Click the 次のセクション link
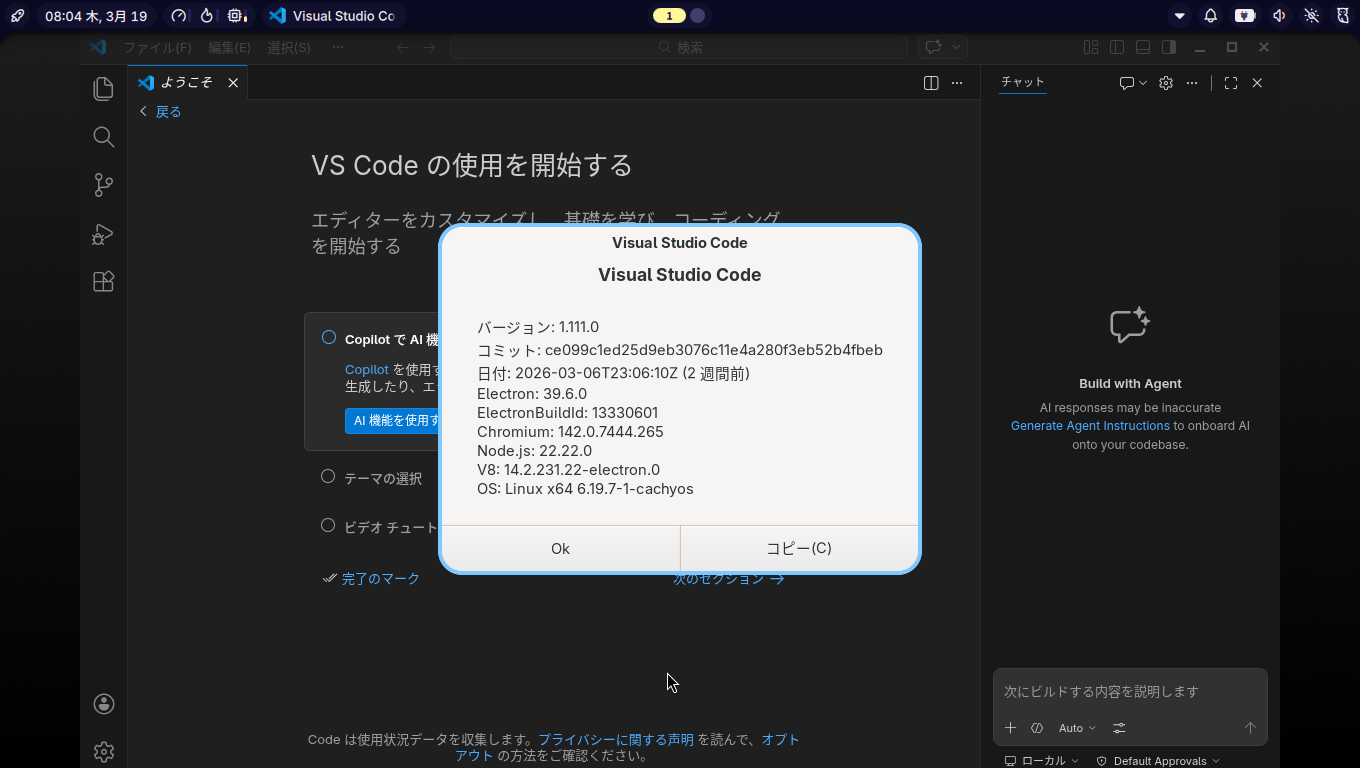Screen dimensions: 1360x768 tap(728, 578)
